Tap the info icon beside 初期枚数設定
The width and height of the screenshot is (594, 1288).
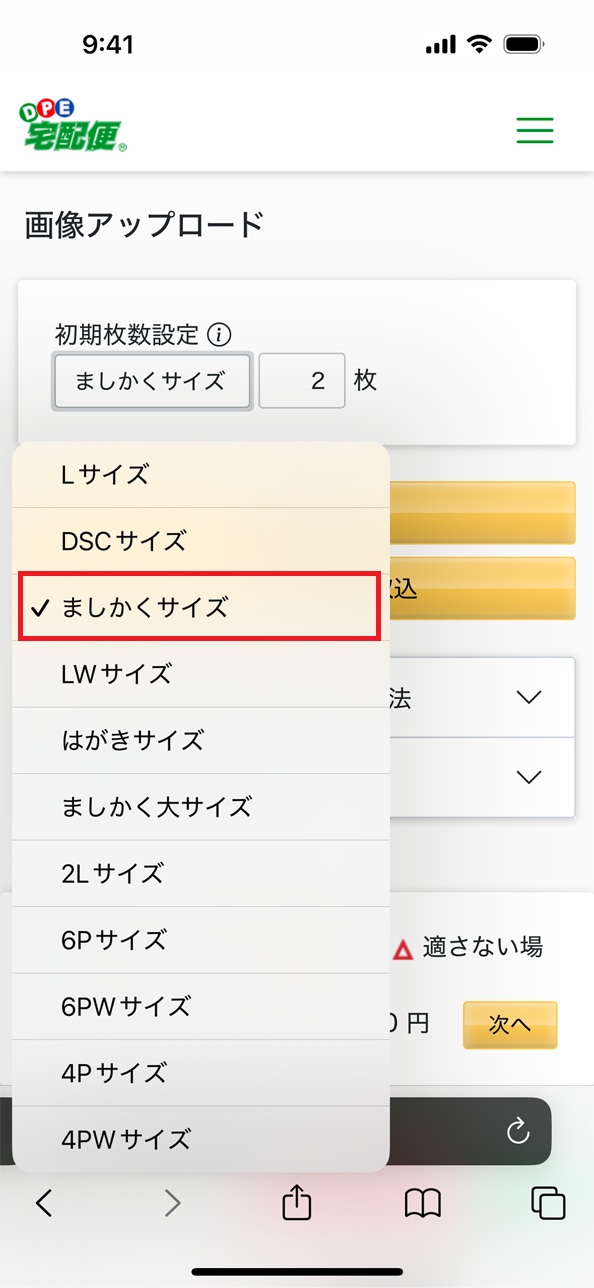[x=222, y=334]
